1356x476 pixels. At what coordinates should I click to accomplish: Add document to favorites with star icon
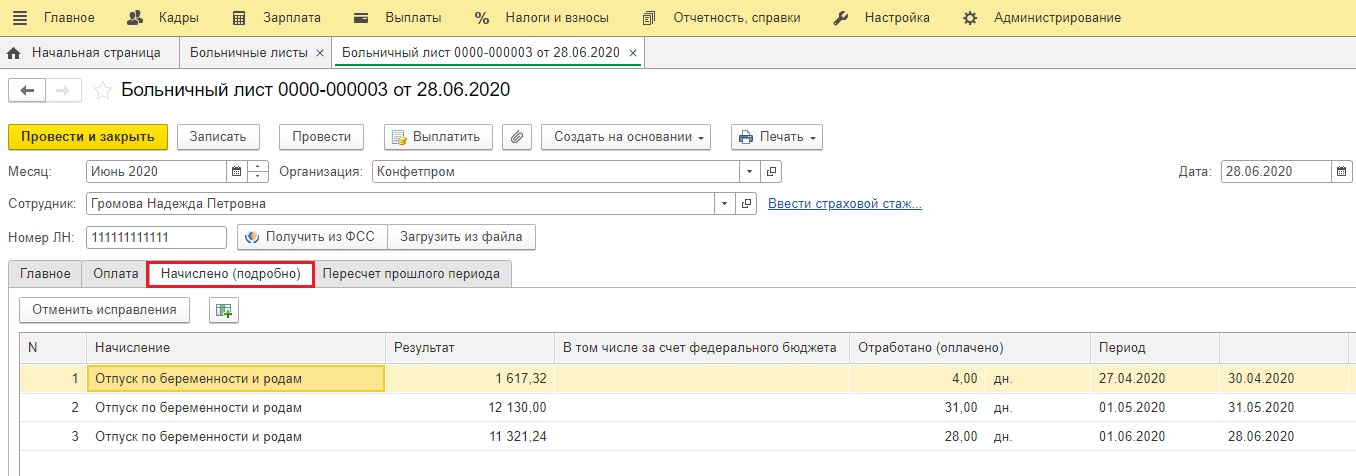click(102, 90)
